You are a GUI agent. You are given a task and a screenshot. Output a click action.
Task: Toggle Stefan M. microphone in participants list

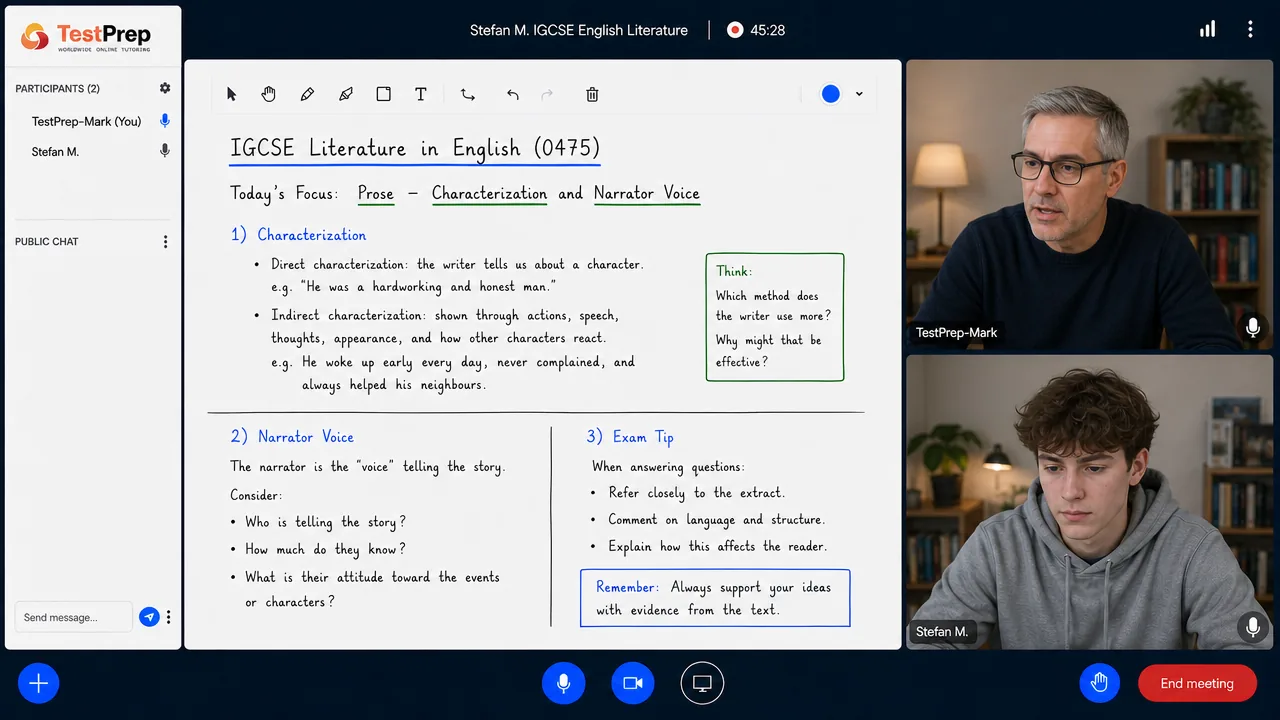165,151
